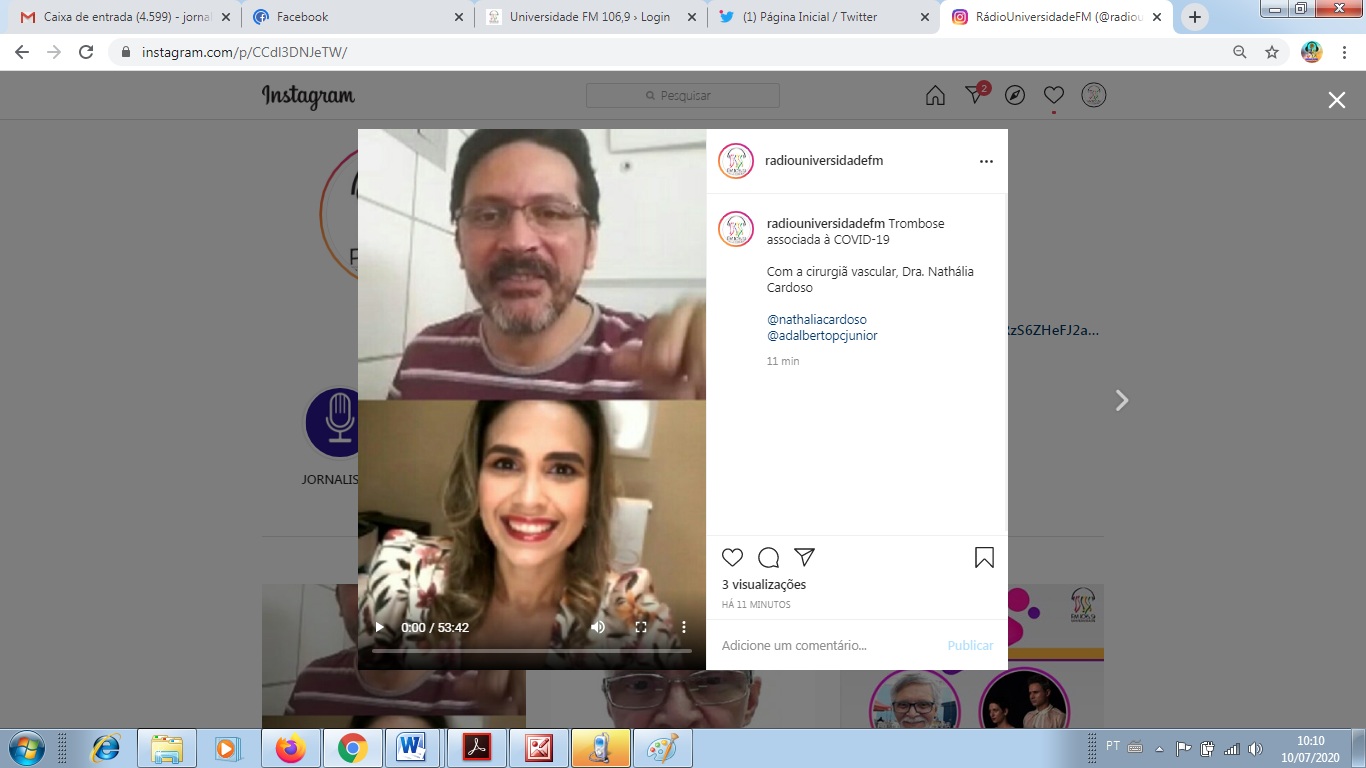Open Instagram direct messages icon
1366x768 pixels.
[x=976, y=95]
